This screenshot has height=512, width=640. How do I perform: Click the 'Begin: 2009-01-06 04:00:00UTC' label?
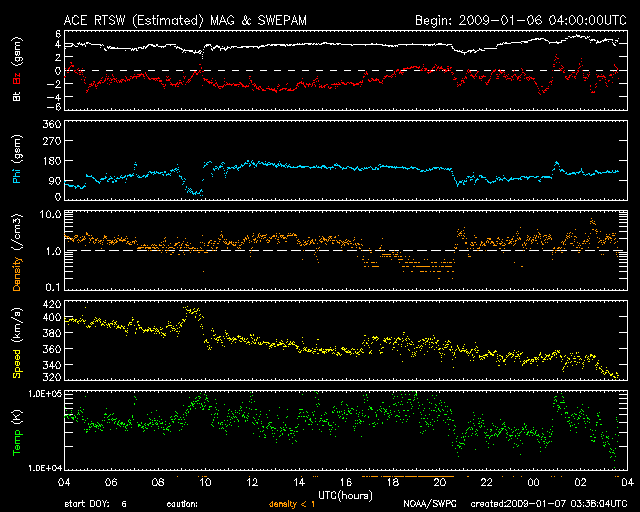[521, 20]
